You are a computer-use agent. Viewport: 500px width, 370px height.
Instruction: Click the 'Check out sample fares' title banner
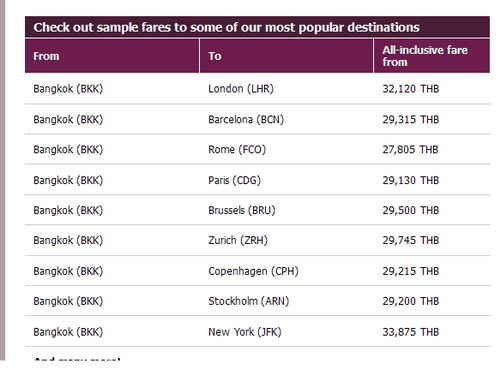pyautogui.click(x=257, y=27)
